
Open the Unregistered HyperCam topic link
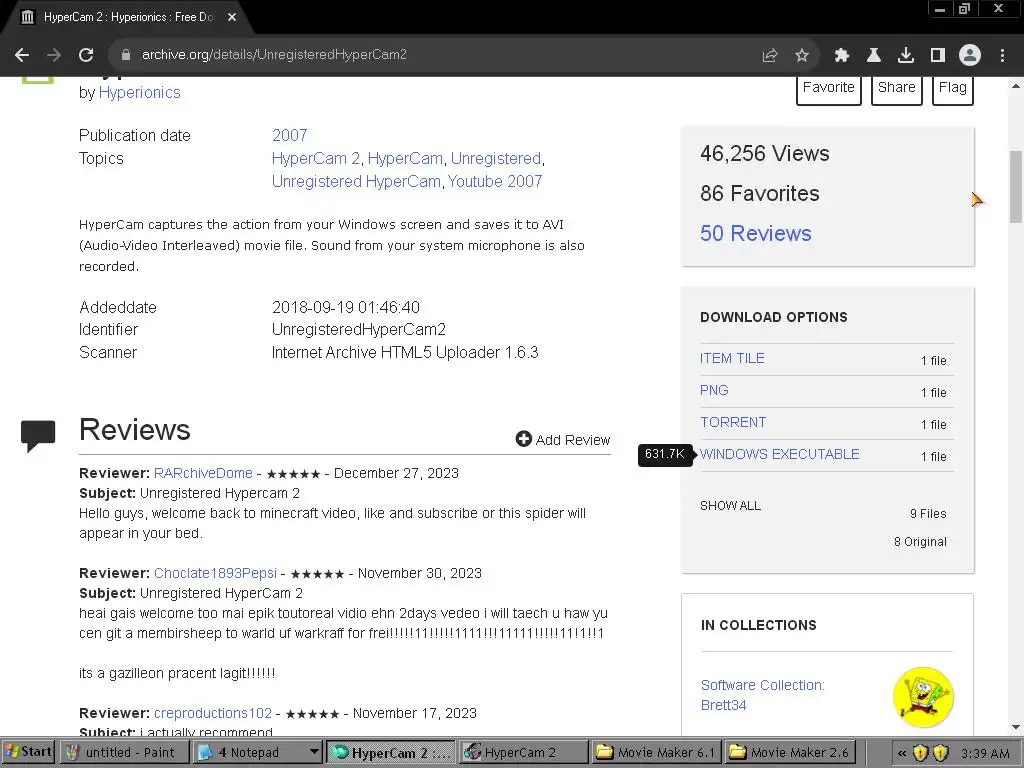[x=356, y=182]
